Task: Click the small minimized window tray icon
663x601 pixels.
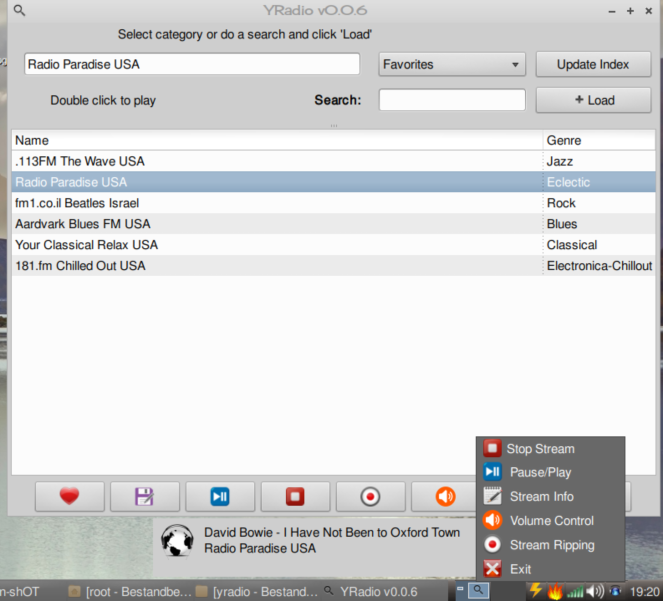Action: tap(460, 588)
